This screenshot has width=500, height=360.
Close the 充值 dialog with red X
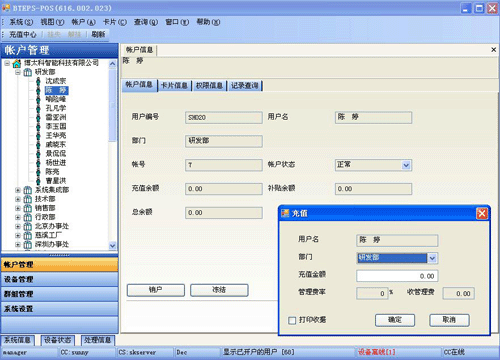click(482, 213)
